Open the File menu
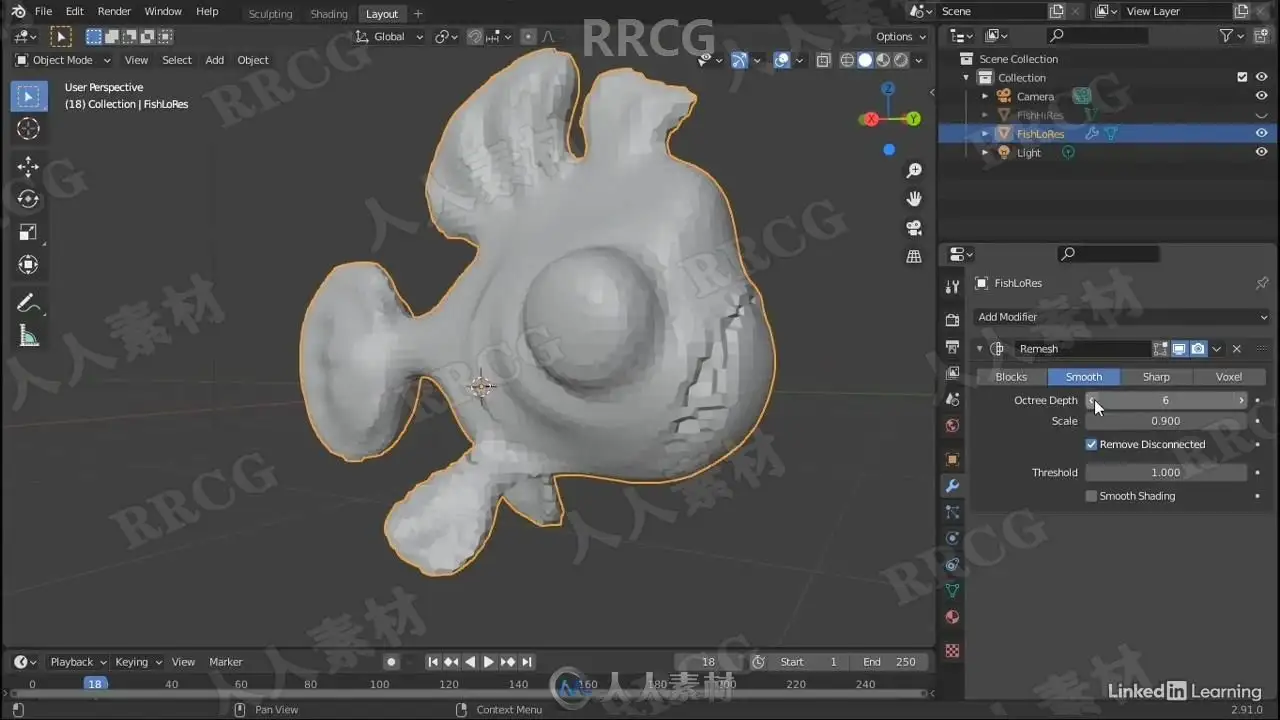This screenshot has height=720, width=1280. point(43,11)
